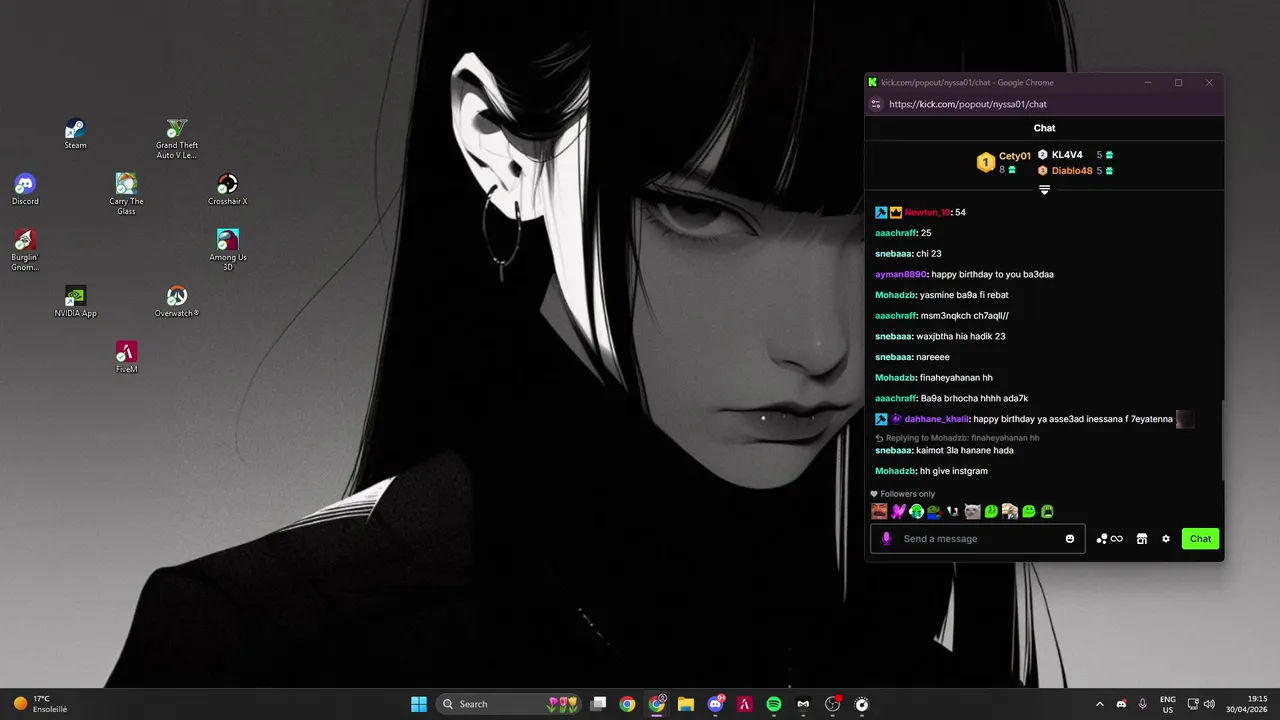Click the Cety01 top gifter name
This screenshot has height=720, width=1280.
tap(1015, 156)
